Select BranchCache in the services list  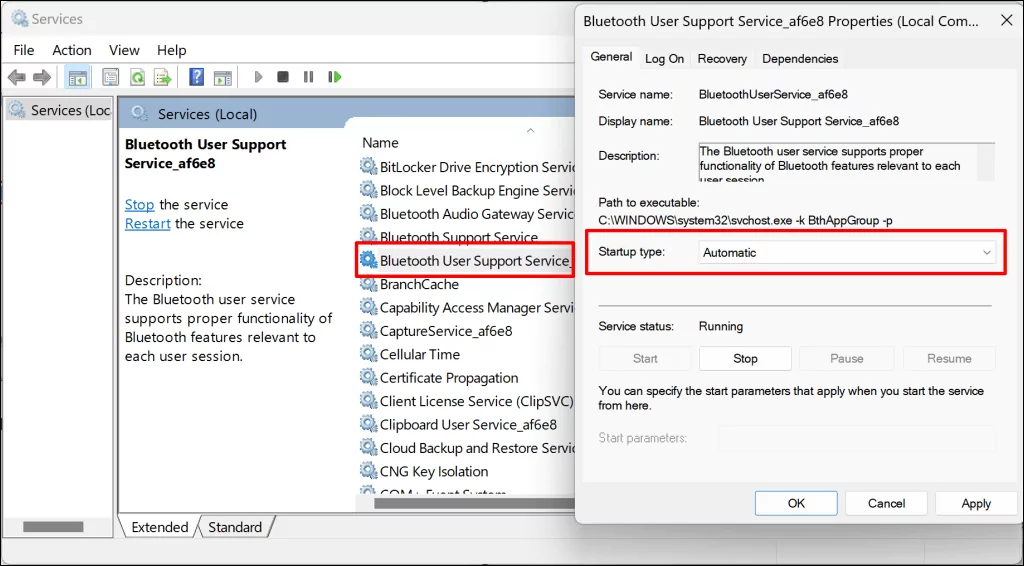pyautogui.click(x=419, y=284)
